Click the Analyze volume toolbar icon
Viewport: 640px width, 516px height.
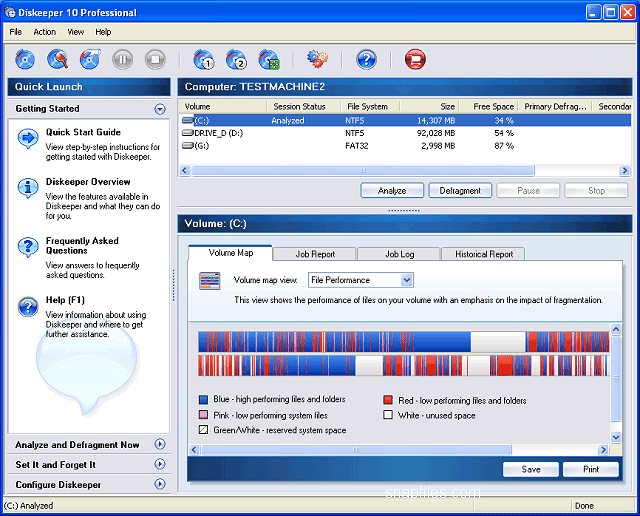point(25,60)
